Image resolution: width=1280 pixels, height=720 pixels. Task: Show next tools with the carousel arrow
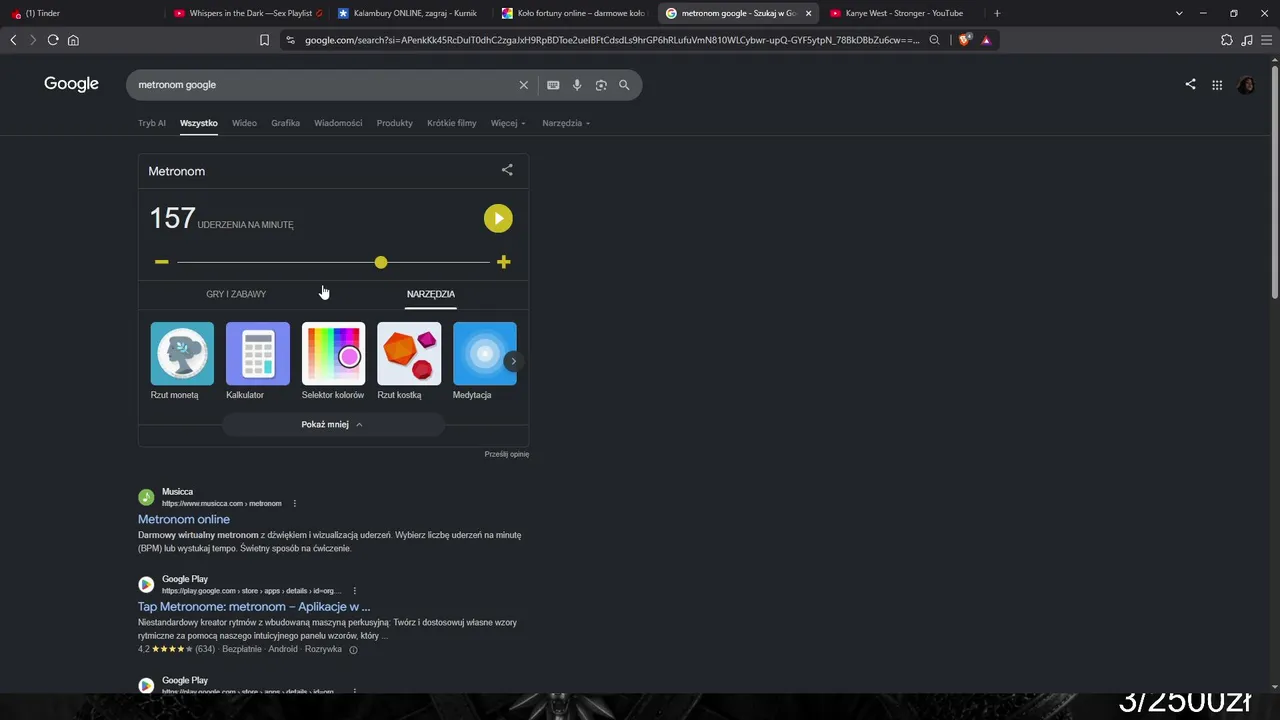[513, 361]
